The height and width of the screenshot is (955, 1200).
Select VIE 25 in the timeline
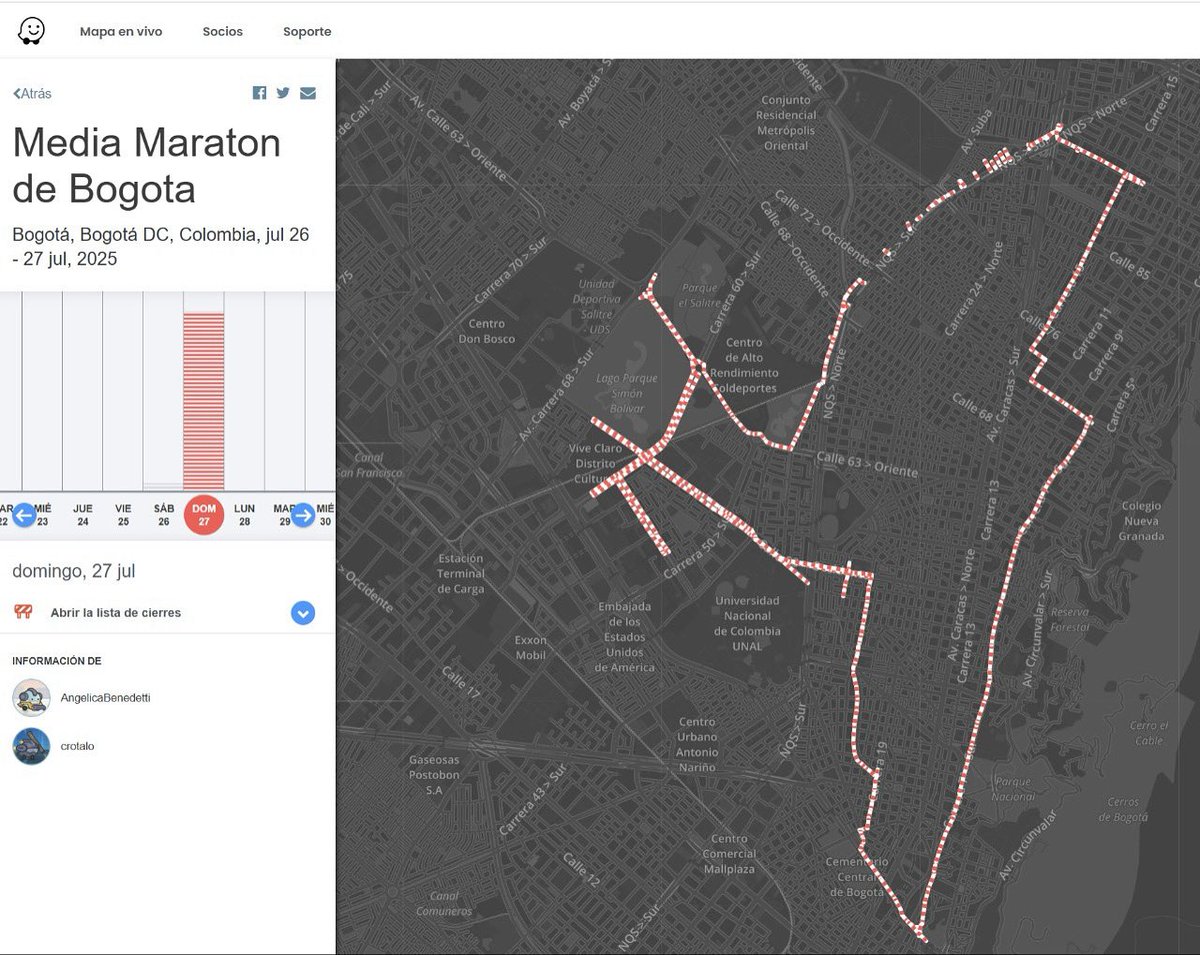(x=123, y=515)
